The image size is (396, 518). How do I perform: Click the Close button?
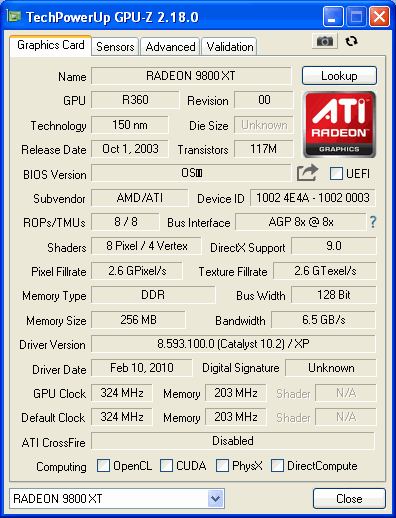[349, 499]
